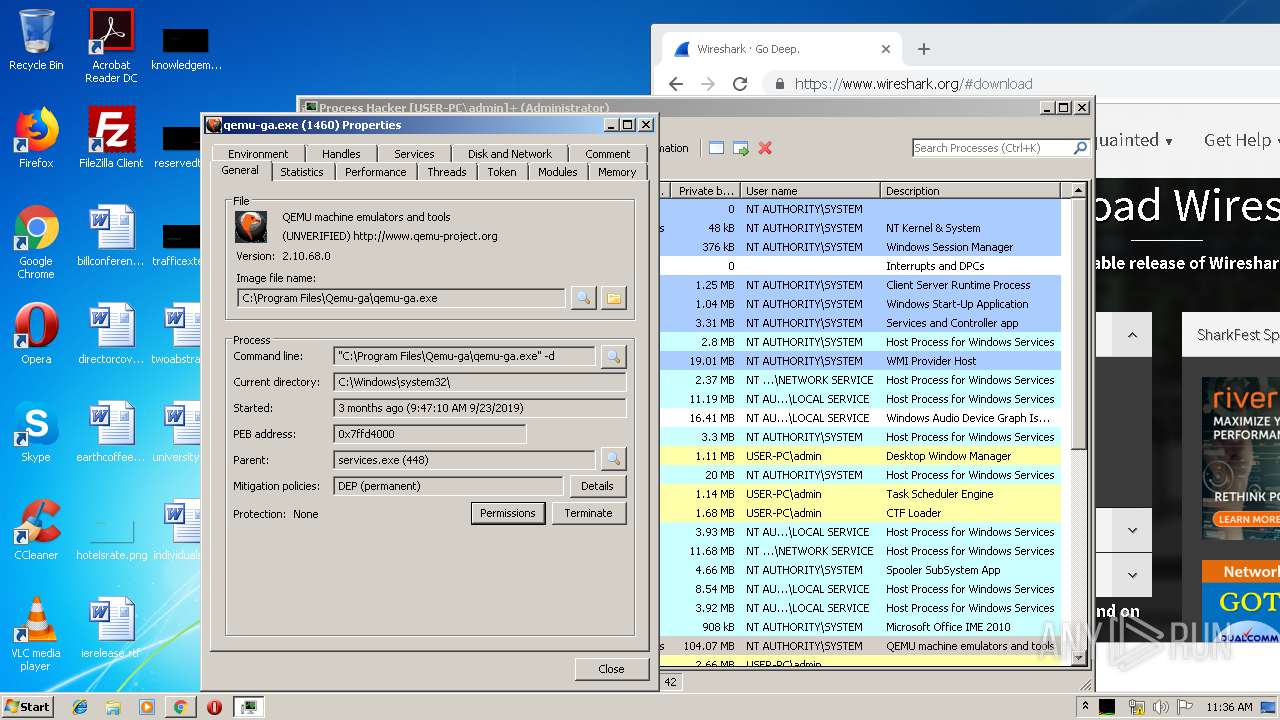Open new tab in Chrome

[924, 49]
